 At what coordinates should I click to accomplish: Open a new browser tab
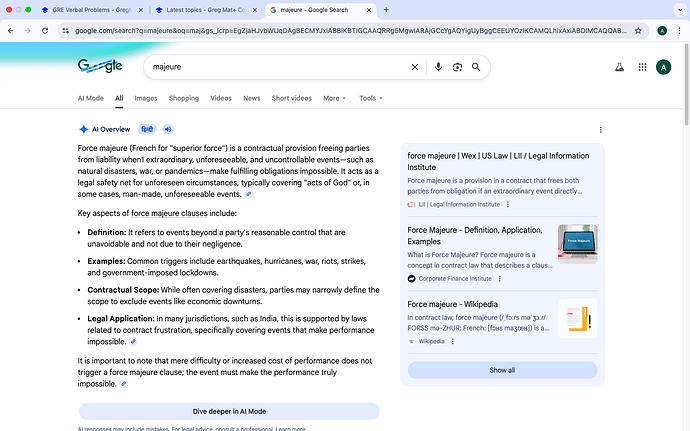point(386,10)
